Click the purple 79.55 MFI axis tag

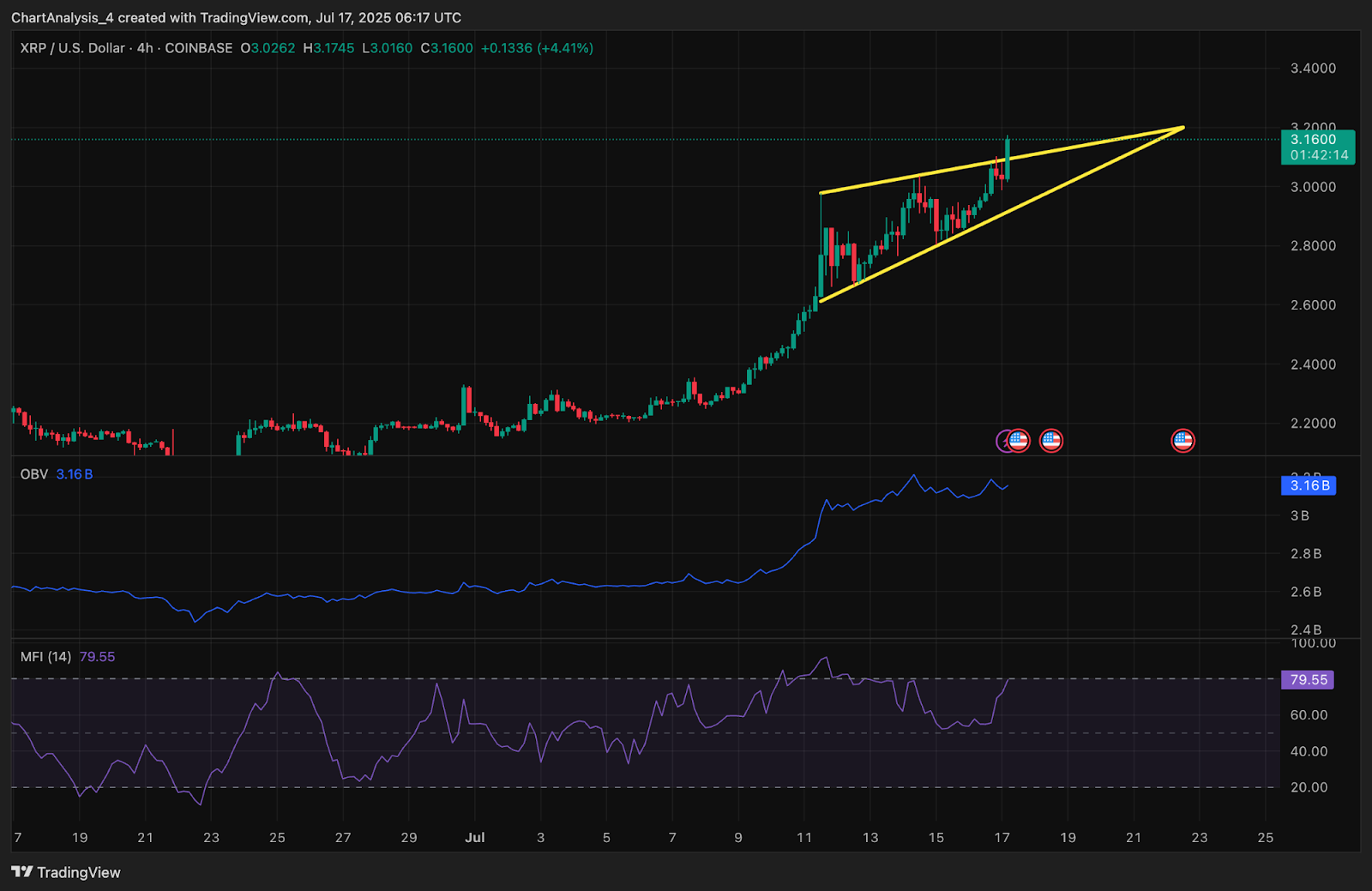click(x=1307, y=680)
